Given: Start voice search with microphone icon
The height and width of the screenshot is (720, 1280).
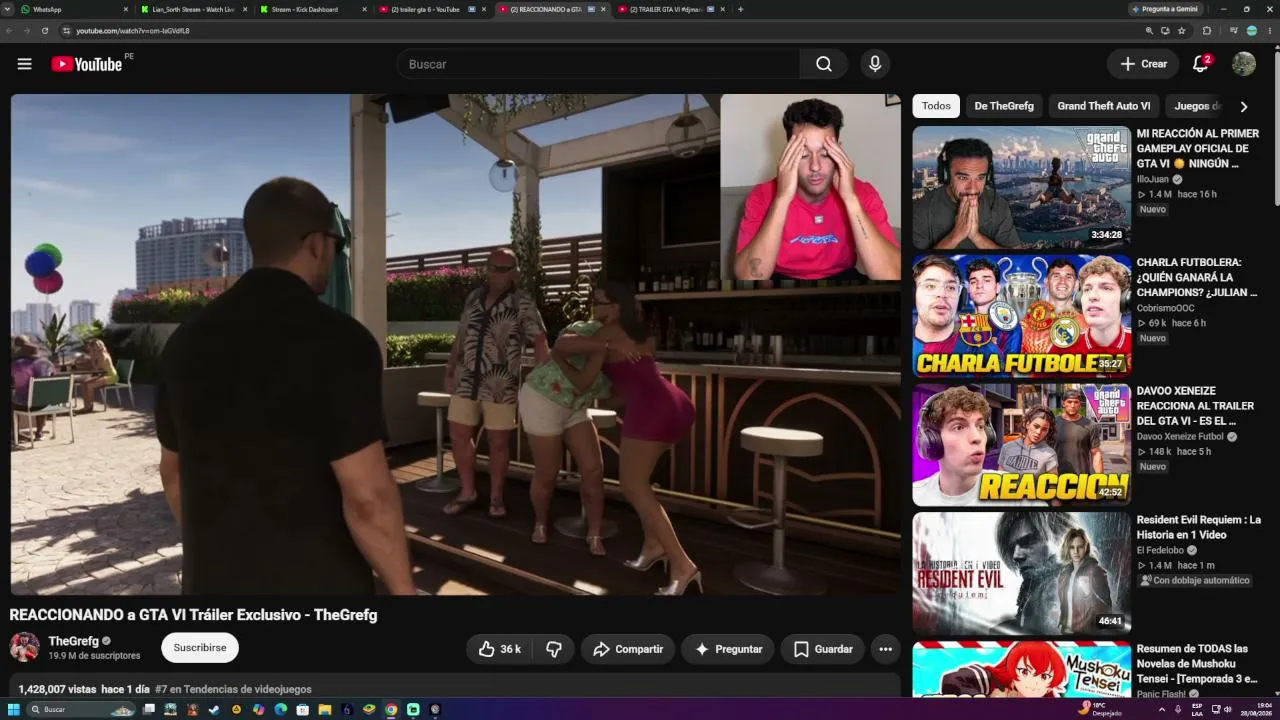Looking at the screenshot, I should click(x=875, y=64).
